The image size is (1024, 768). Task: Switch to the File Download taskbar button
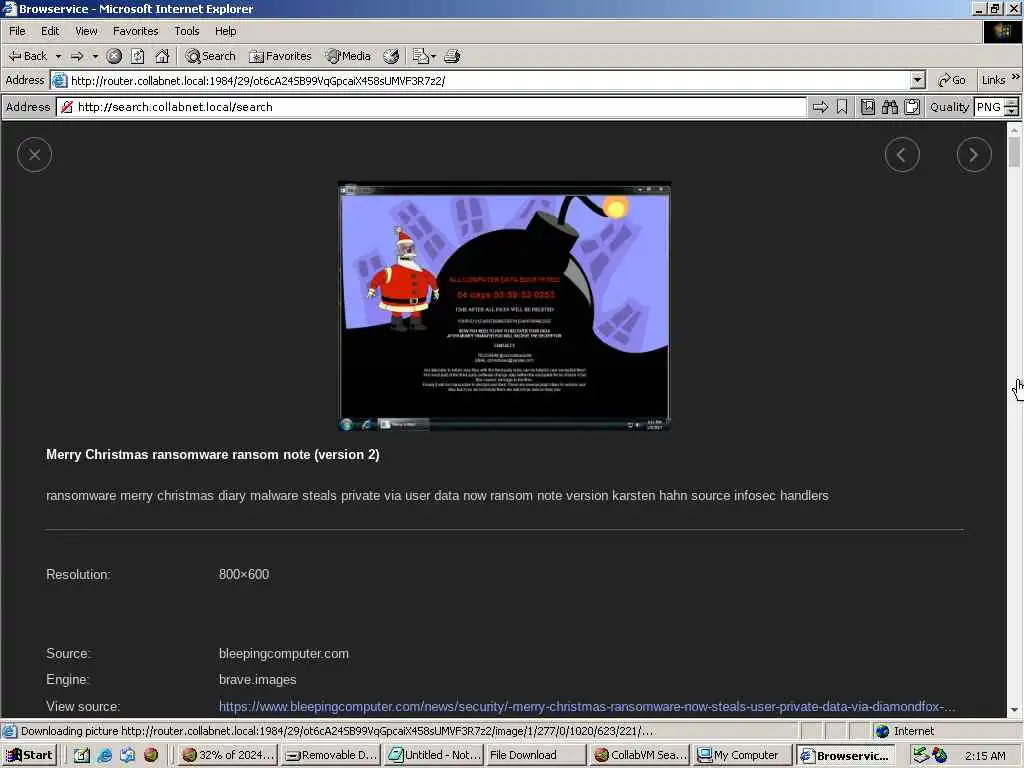pos(536,755)
